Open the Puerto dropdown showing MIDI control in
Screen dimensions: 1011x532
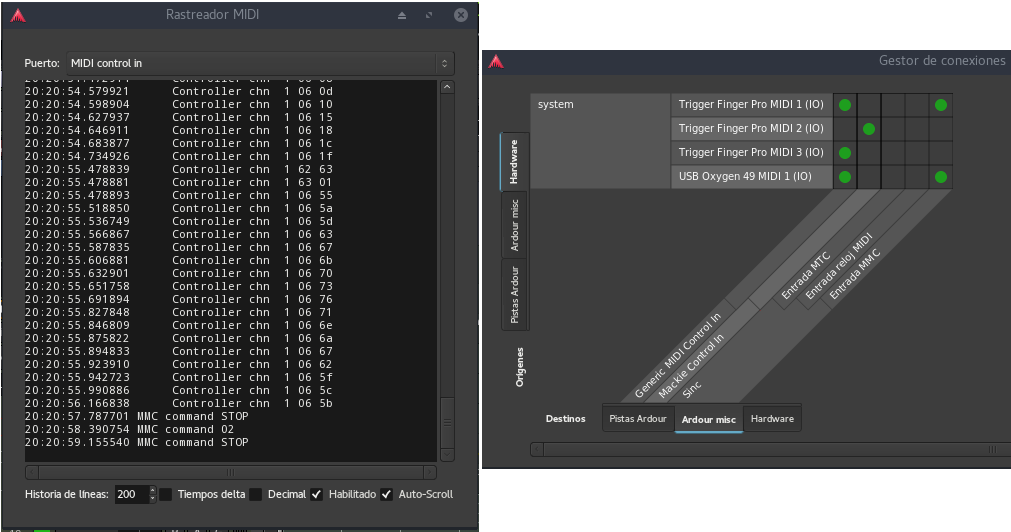pyautogui.click(x=260, y=63)
